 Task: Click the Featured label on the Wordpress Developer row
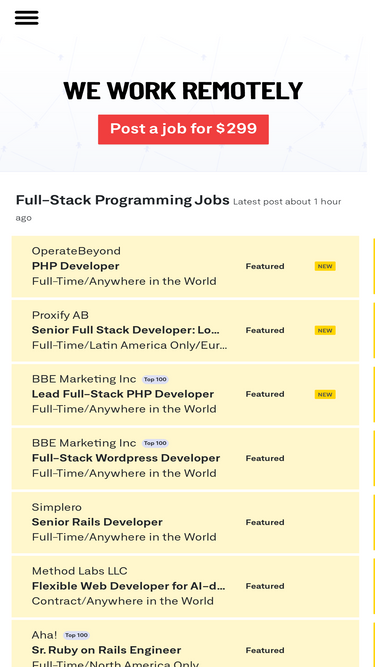[x=265, y=459]
